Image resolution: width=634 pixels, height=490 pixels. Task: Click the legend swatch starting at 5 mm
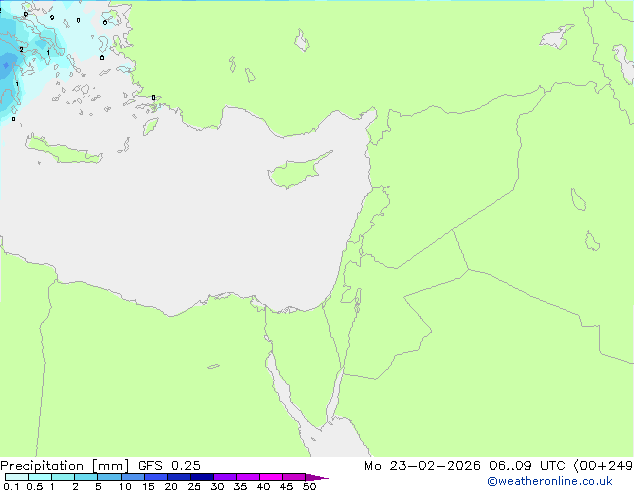(109, 477)
